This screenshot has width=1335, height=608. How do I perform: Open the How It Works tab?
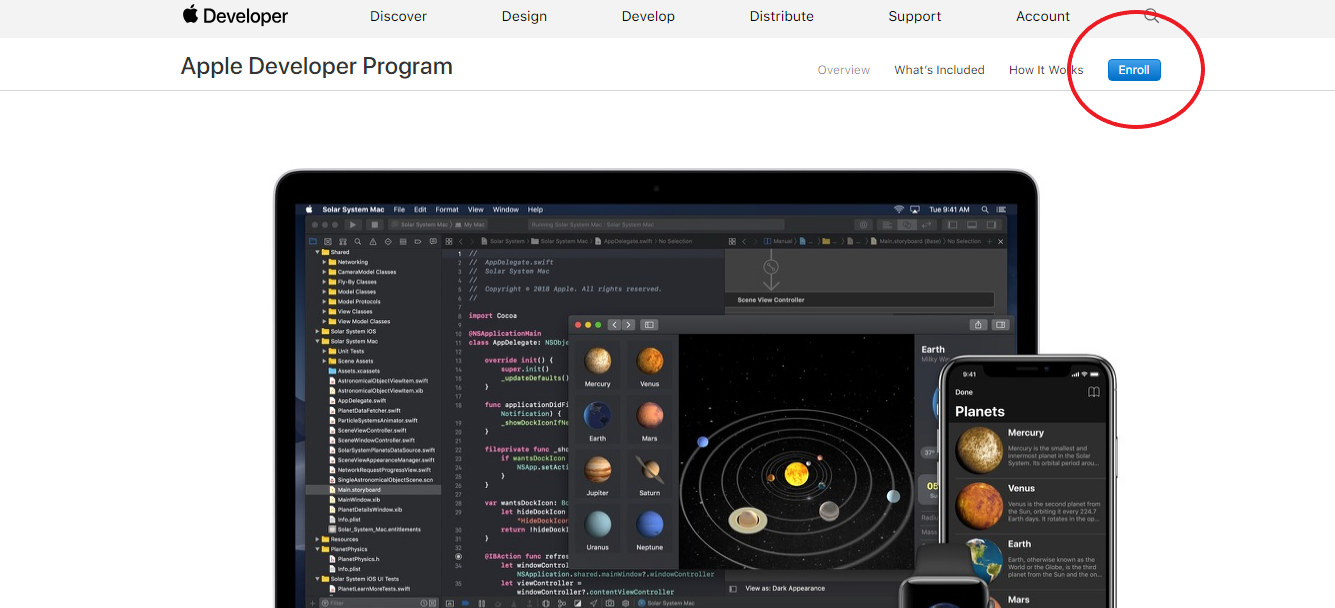coord(1046,70)
